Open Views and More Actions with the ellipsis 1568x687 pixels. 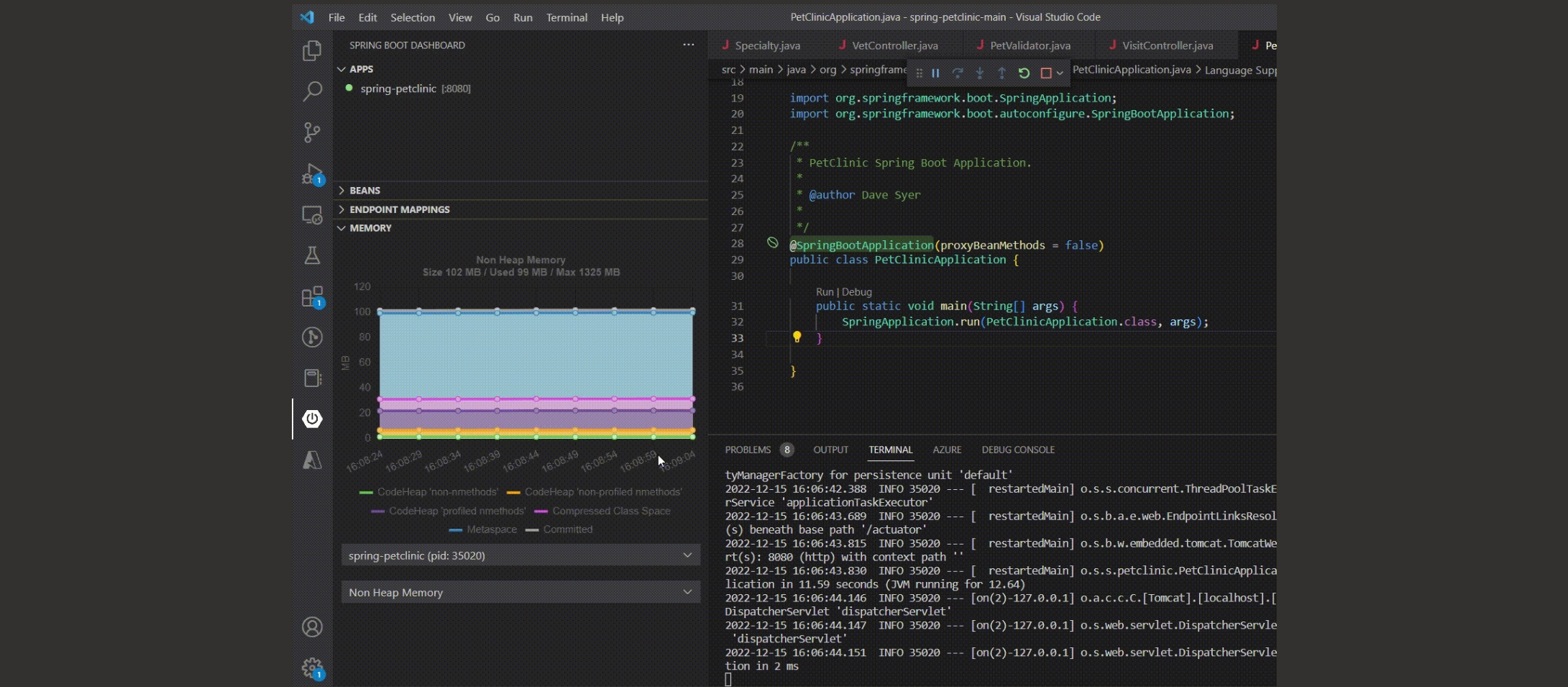688,45
